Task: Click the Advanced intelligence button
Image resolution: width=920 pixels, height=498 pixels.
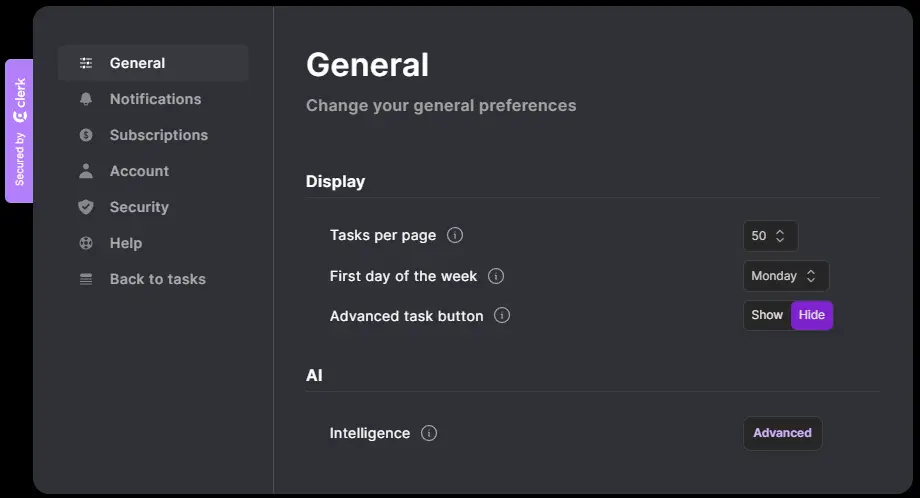Action: tap(782, 433)
